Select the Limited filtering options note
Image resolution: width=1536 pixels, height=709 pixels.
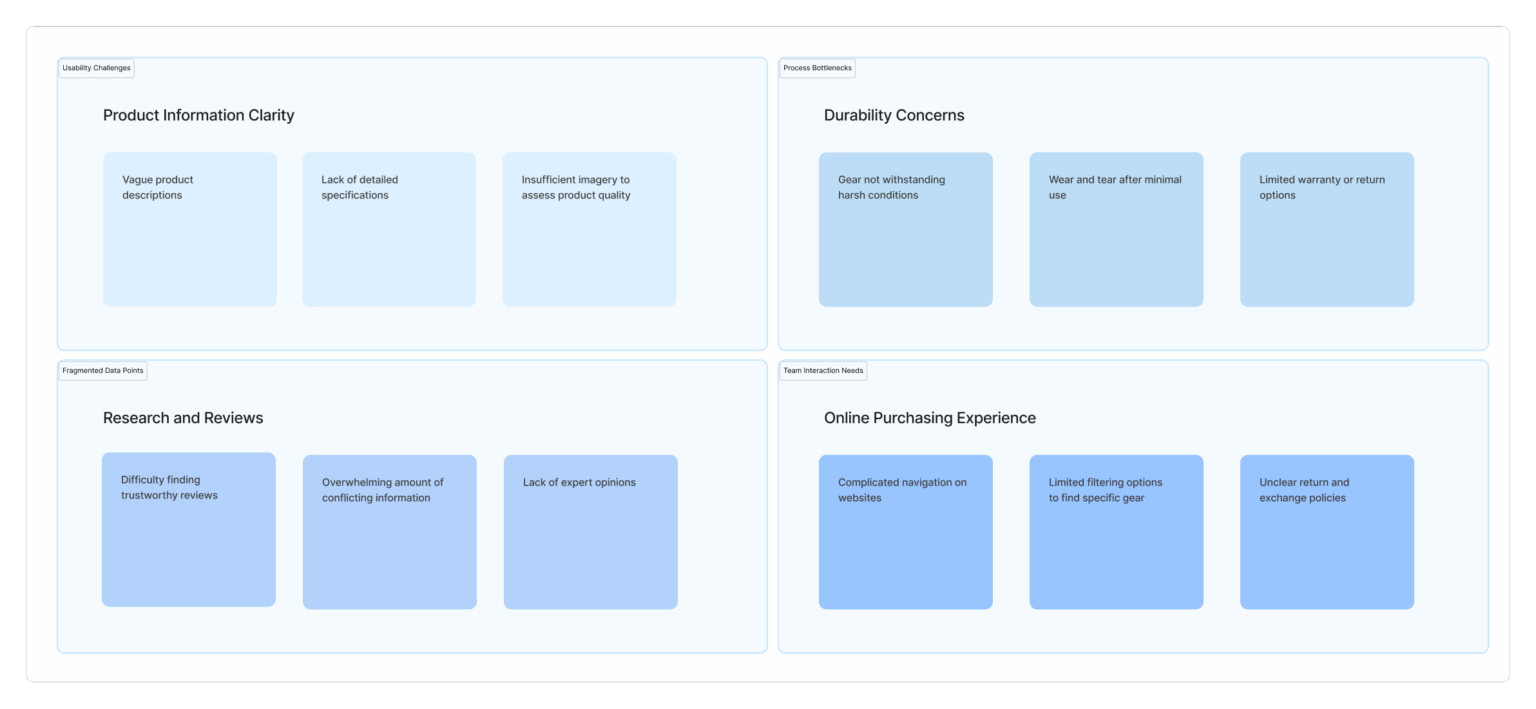tap(1117, 532)
